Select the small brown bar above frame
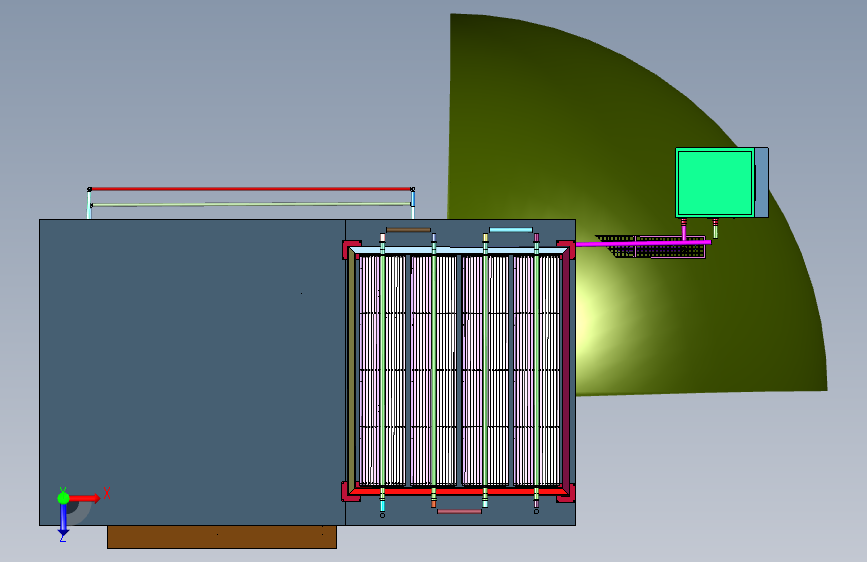 tap(408, 230)
